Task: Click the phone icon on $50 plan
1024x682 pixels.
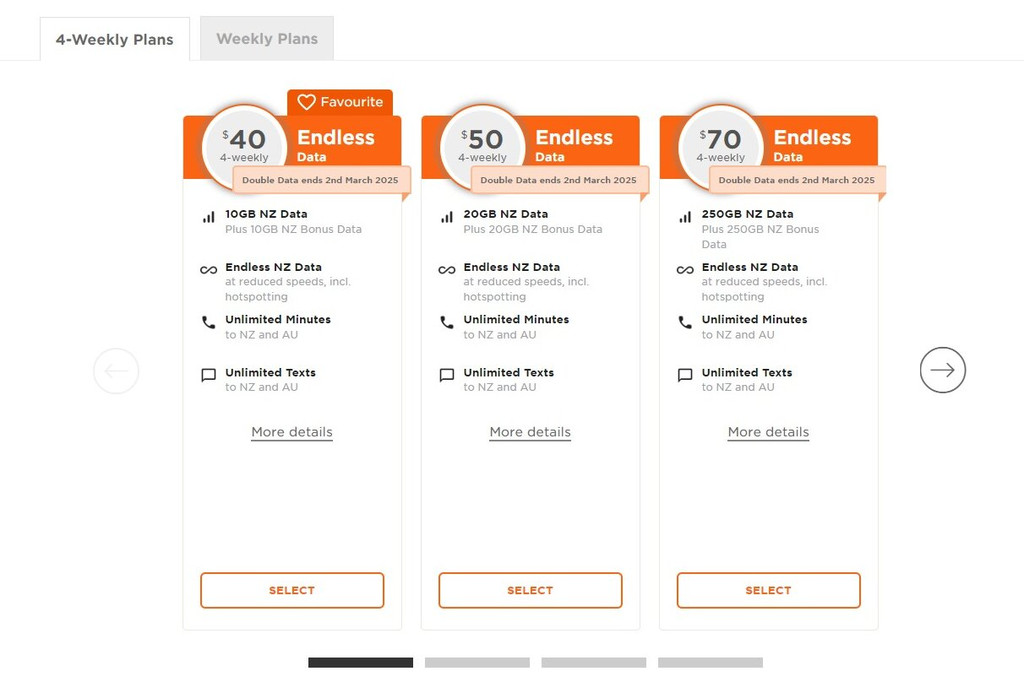Action: click(447, 322)
